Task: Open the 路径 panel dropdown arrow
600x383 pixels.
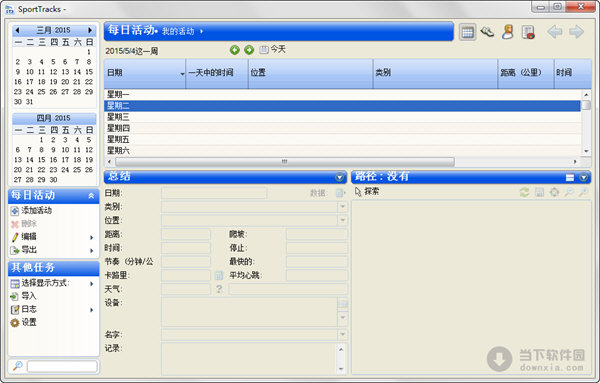Action: [x=583, y=177]
